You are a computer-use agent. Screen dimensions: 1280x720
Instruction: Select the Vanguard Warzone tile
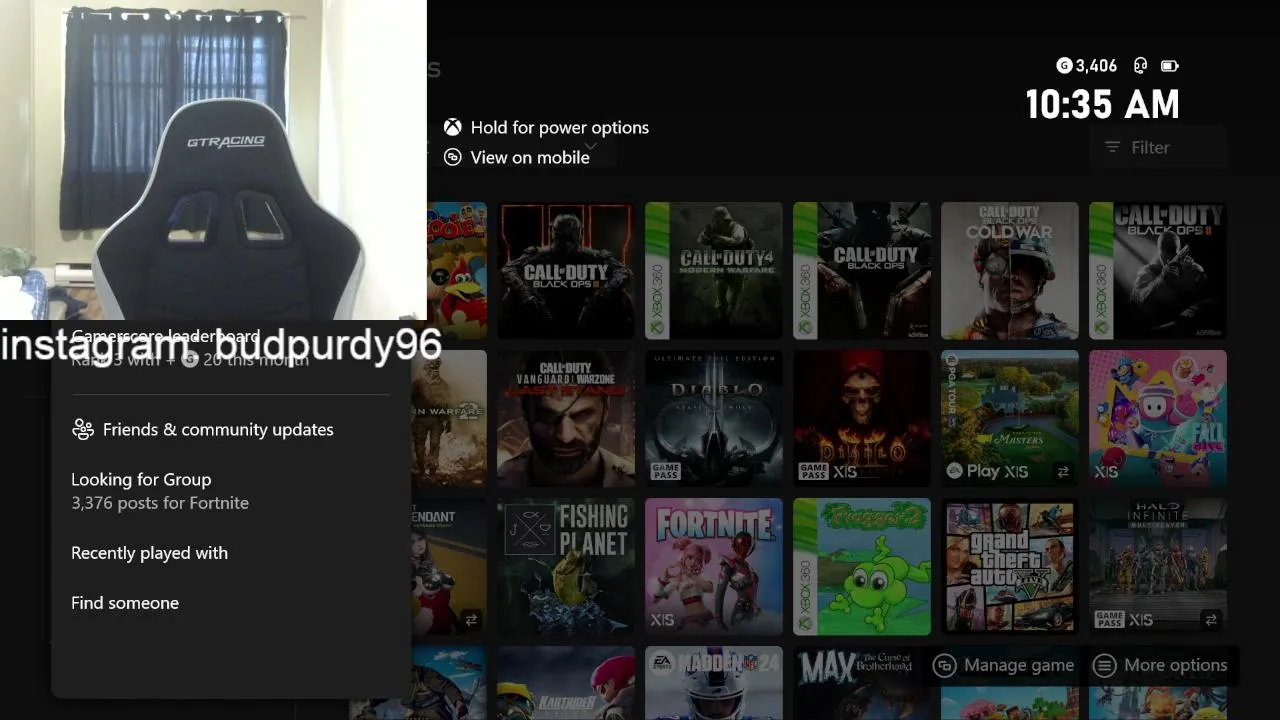click(x=566, y=419)
